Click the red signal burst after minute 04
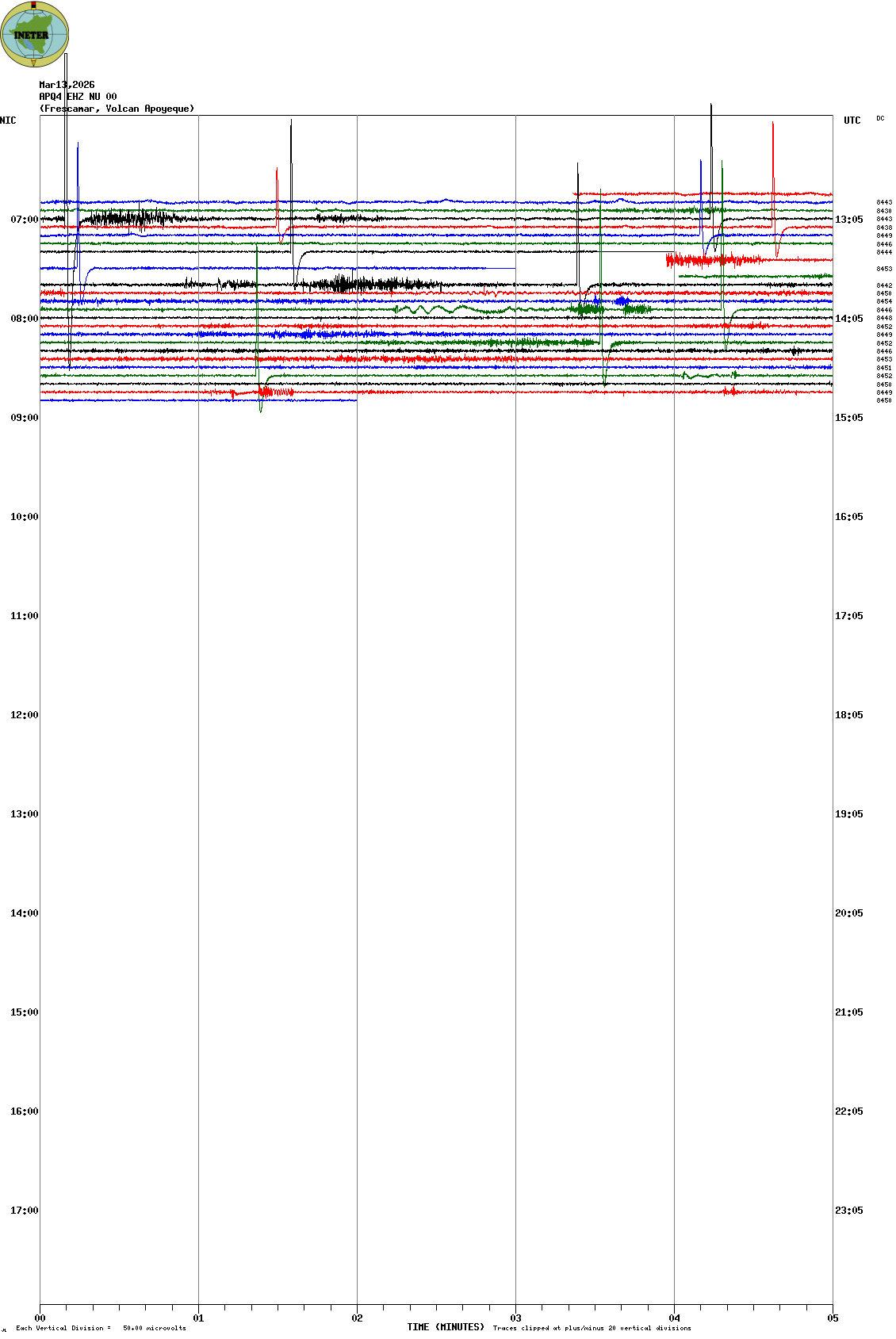Screen dimensions: 896x1339 (710, 260)
